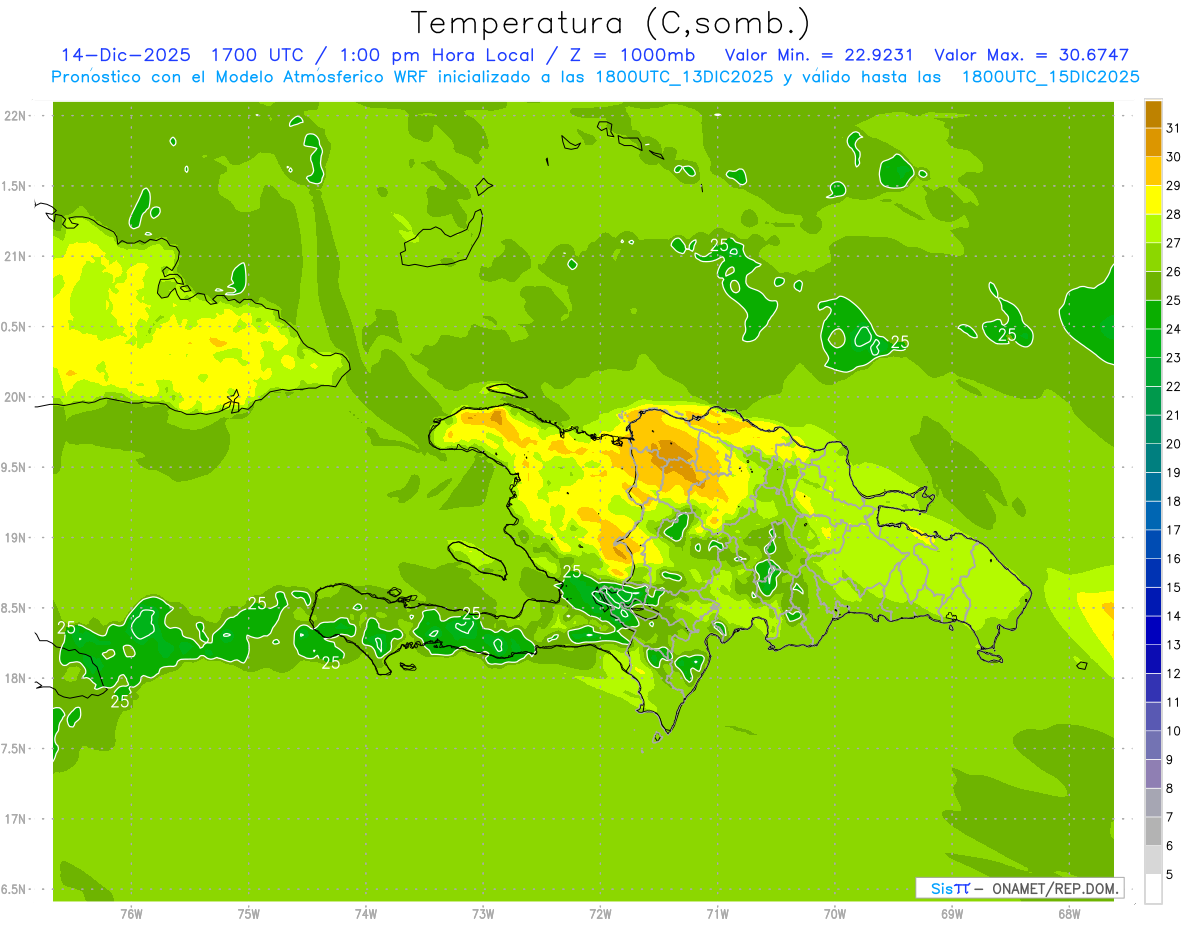Select the '1800UTC_15DIC2025' valid-until time

1051,77
